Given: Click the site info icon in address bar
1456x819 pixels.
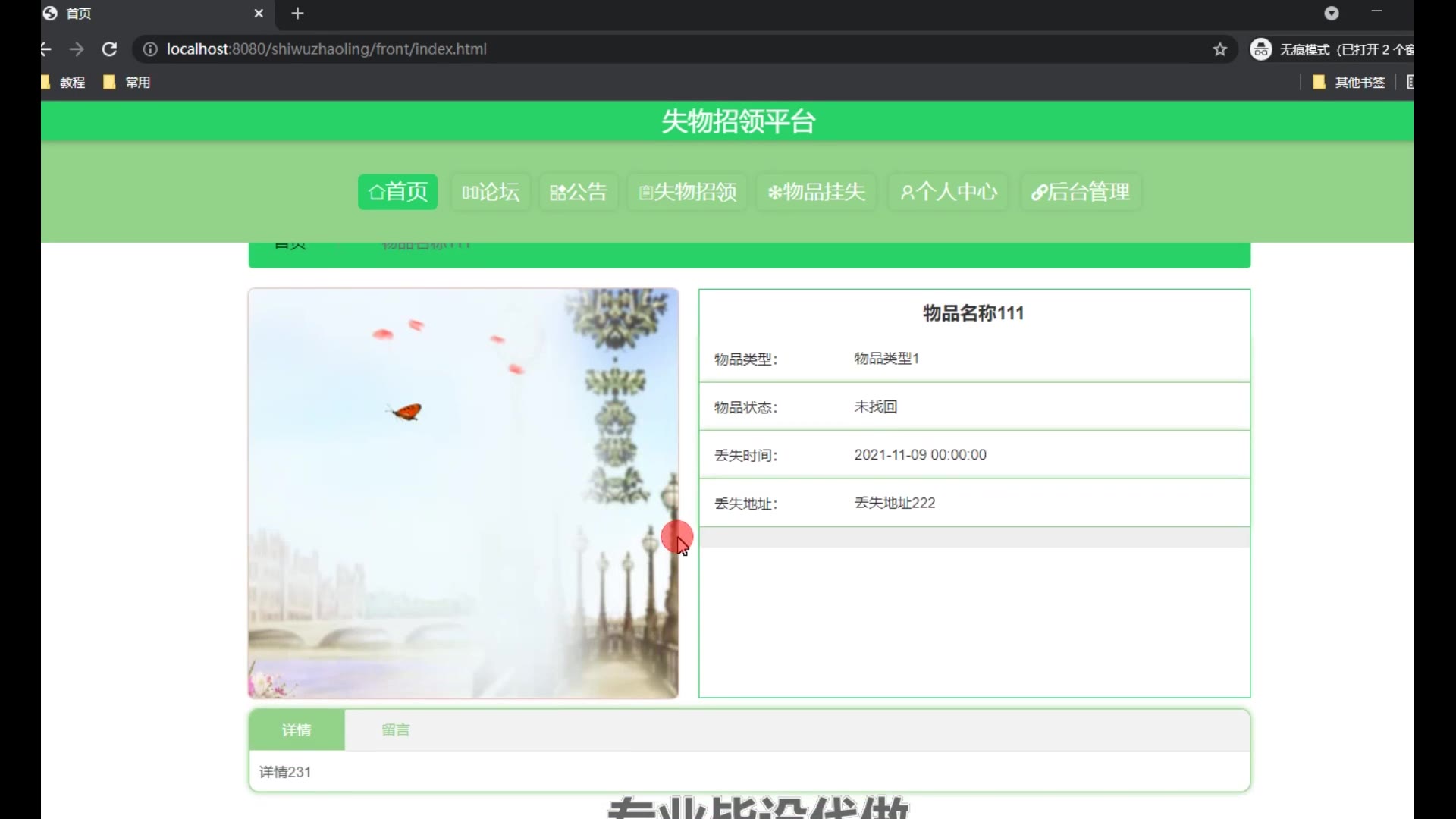Looking at the screenshot, I should point(150,49).
